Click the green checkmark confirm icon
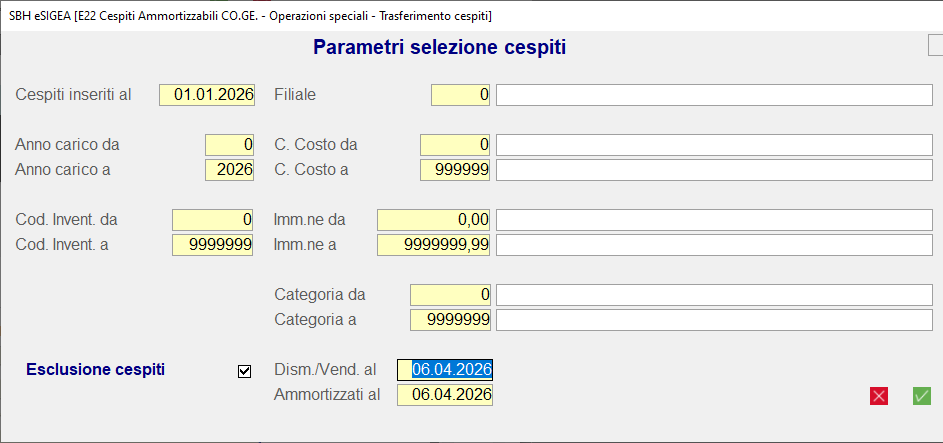Screen dimensions: 943x443 (x=921, y=396)
